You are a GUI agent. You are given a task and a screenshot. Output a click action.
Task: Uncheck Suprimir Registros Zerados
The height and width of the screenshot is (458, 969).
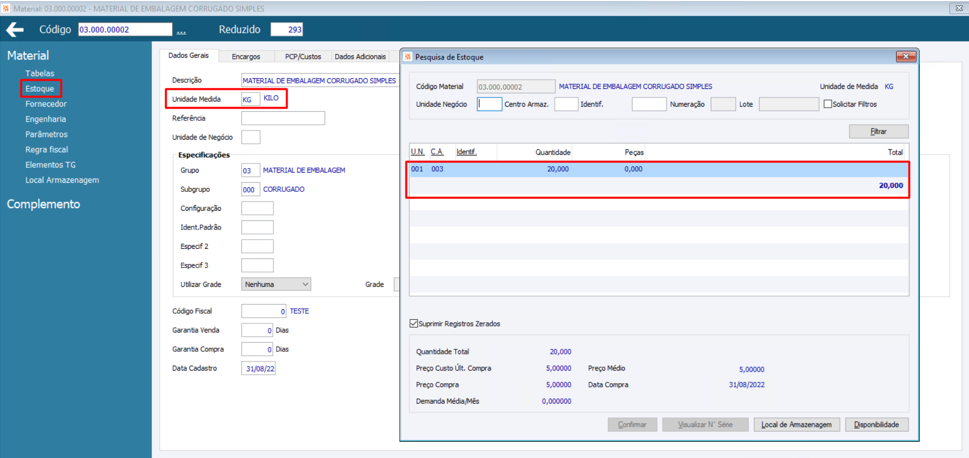pyautogui.click(x=413, y=324)
